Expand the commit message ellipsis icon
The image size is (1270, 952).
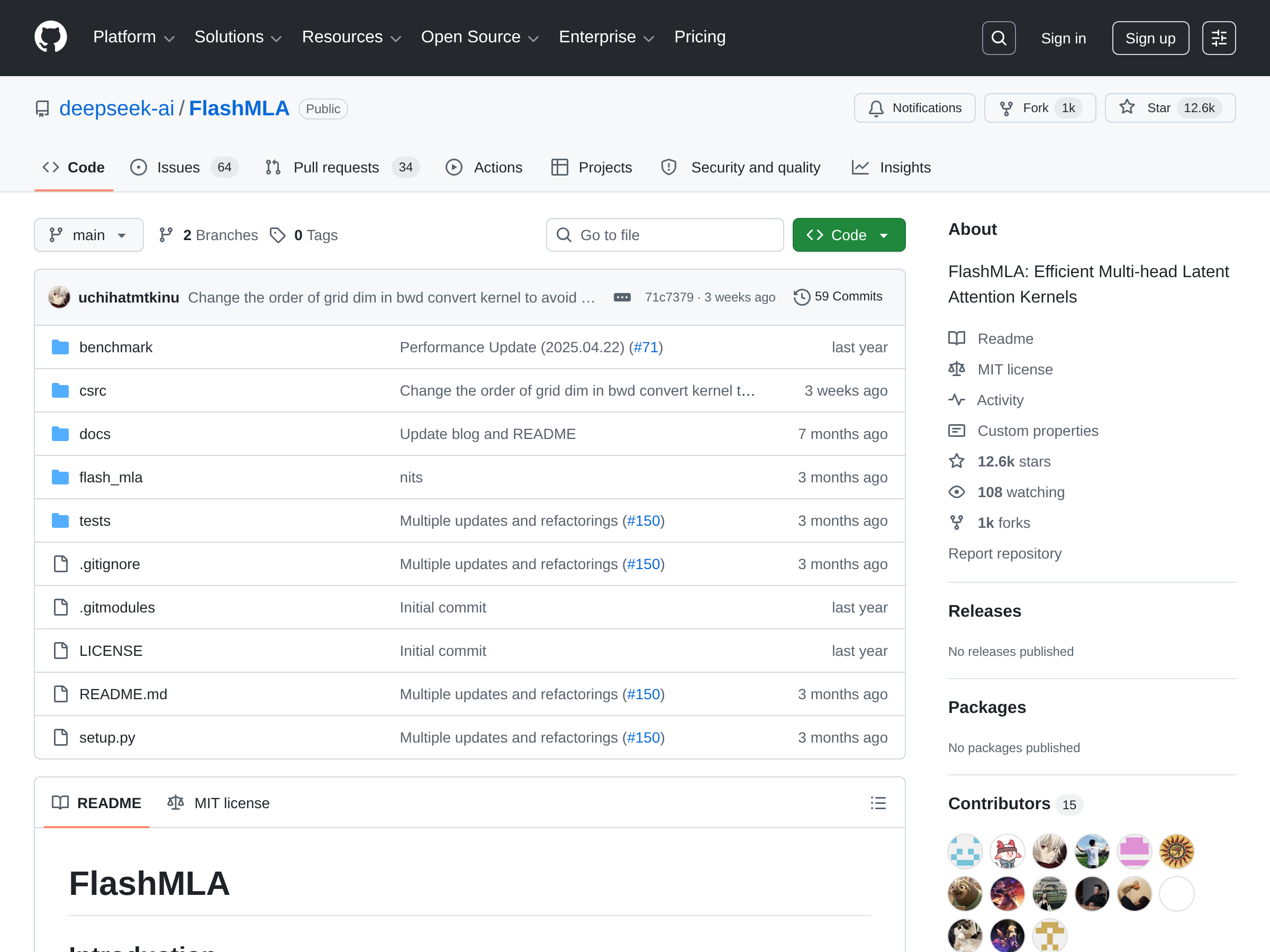[x=622, y=297]
